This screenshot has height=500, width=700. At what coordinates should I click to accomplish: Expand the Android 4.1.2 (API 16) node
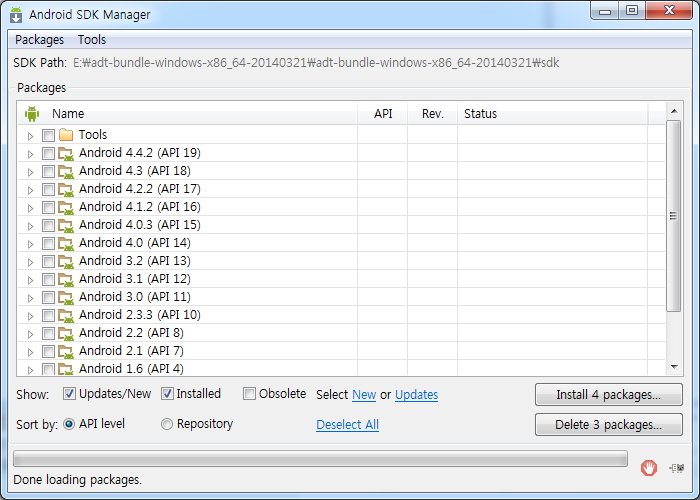point(30,208)
